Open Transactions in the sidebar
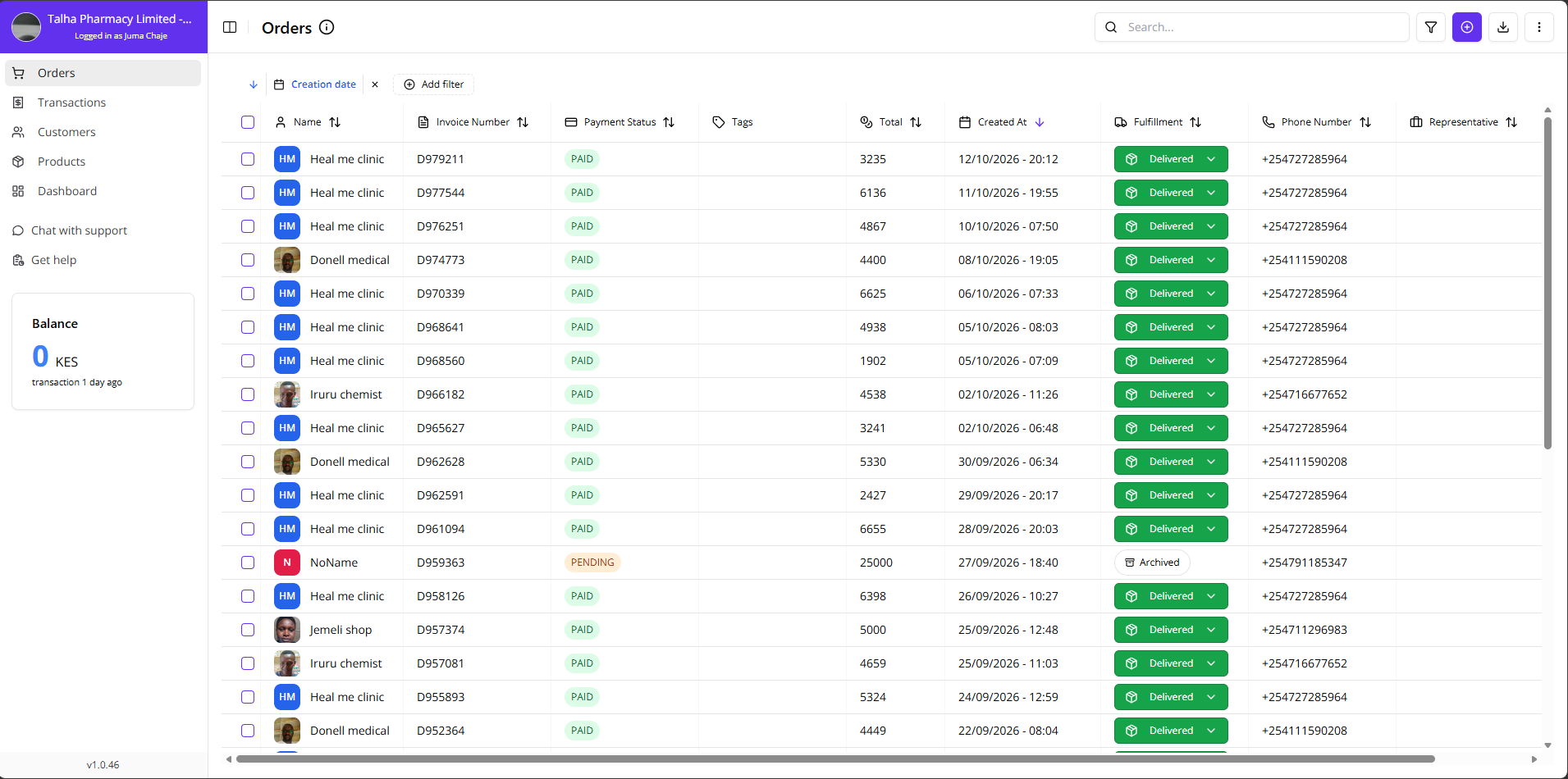The image size is (1568, 779). (x=103, y=102)
